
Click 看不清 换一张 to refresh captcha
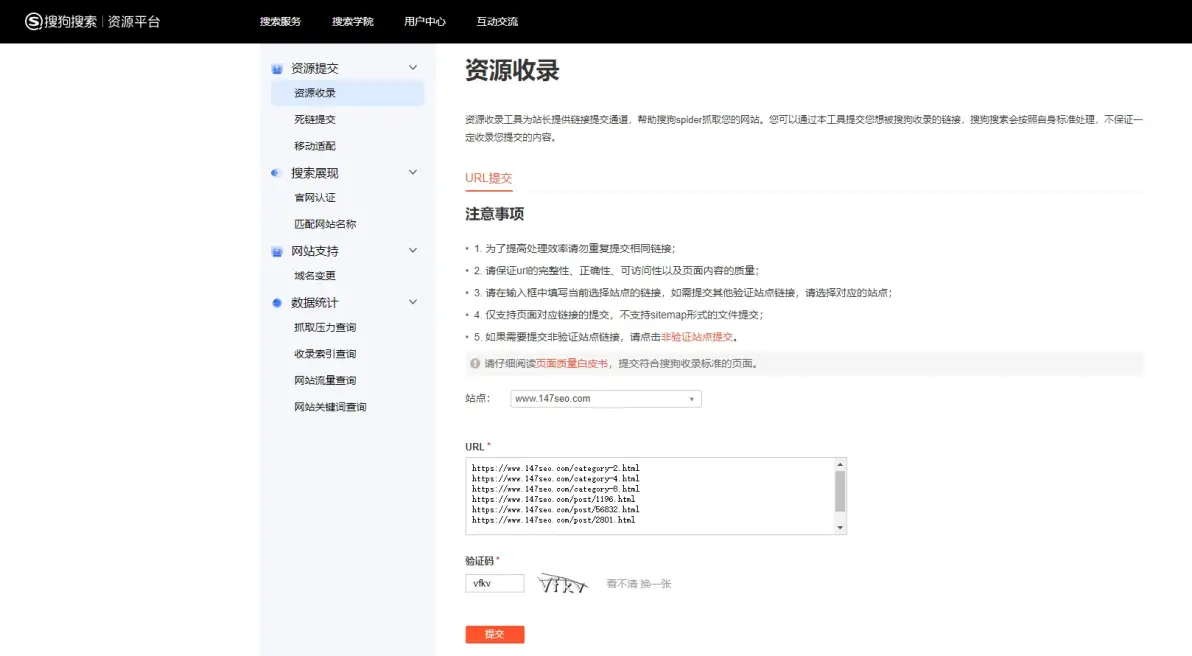[639, 584]
